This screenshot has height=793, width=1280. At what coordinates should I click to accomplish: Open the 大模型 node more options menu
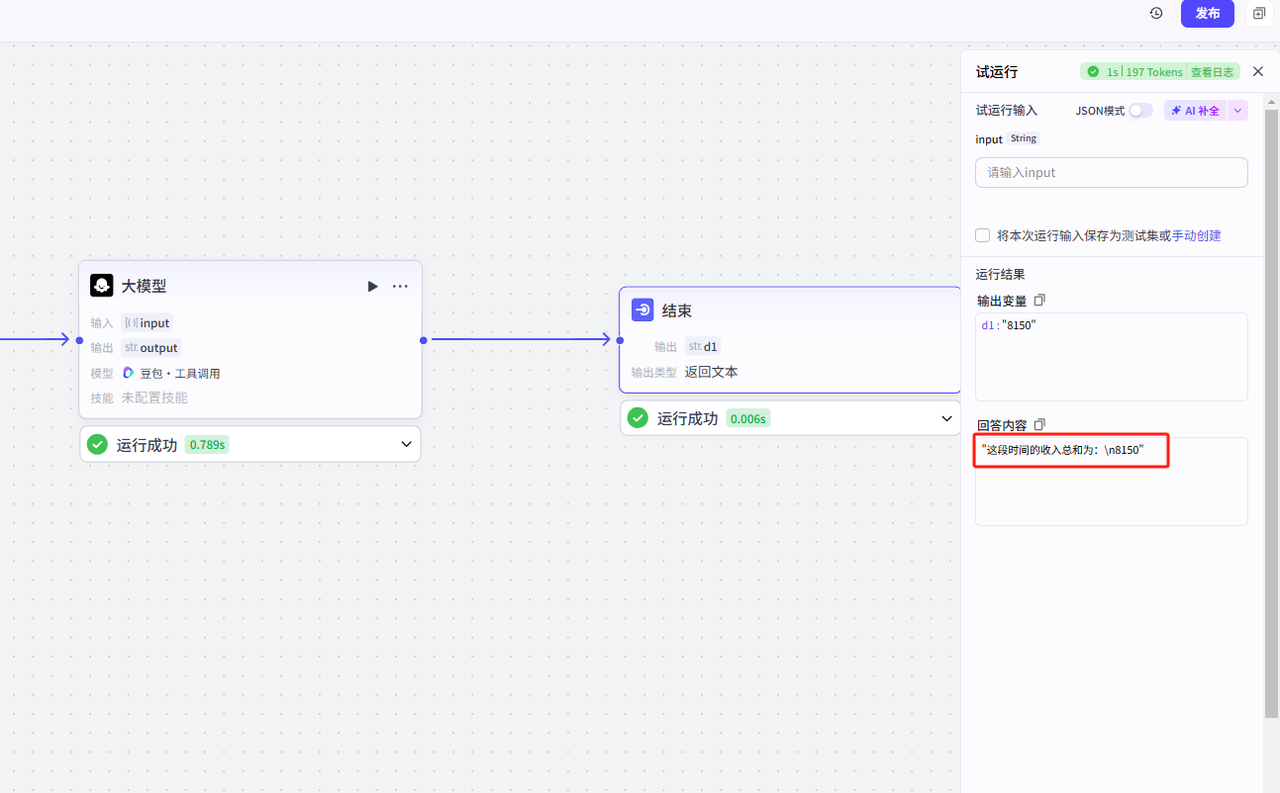(x=400, y=286)
